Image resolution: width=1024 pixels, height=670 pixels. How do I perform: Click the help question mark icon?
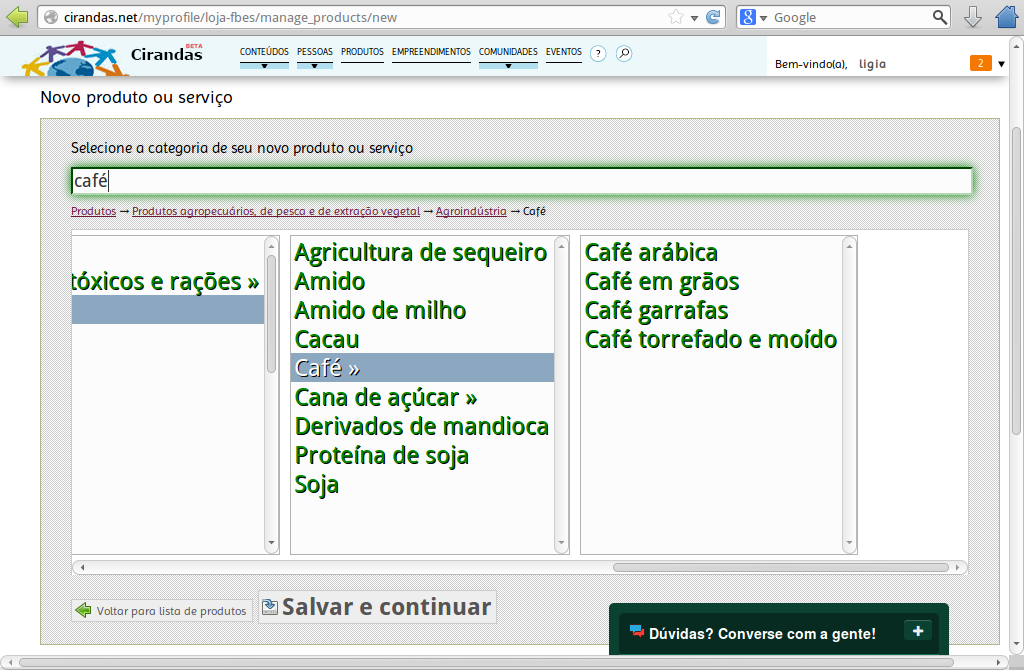click(598, 54)
